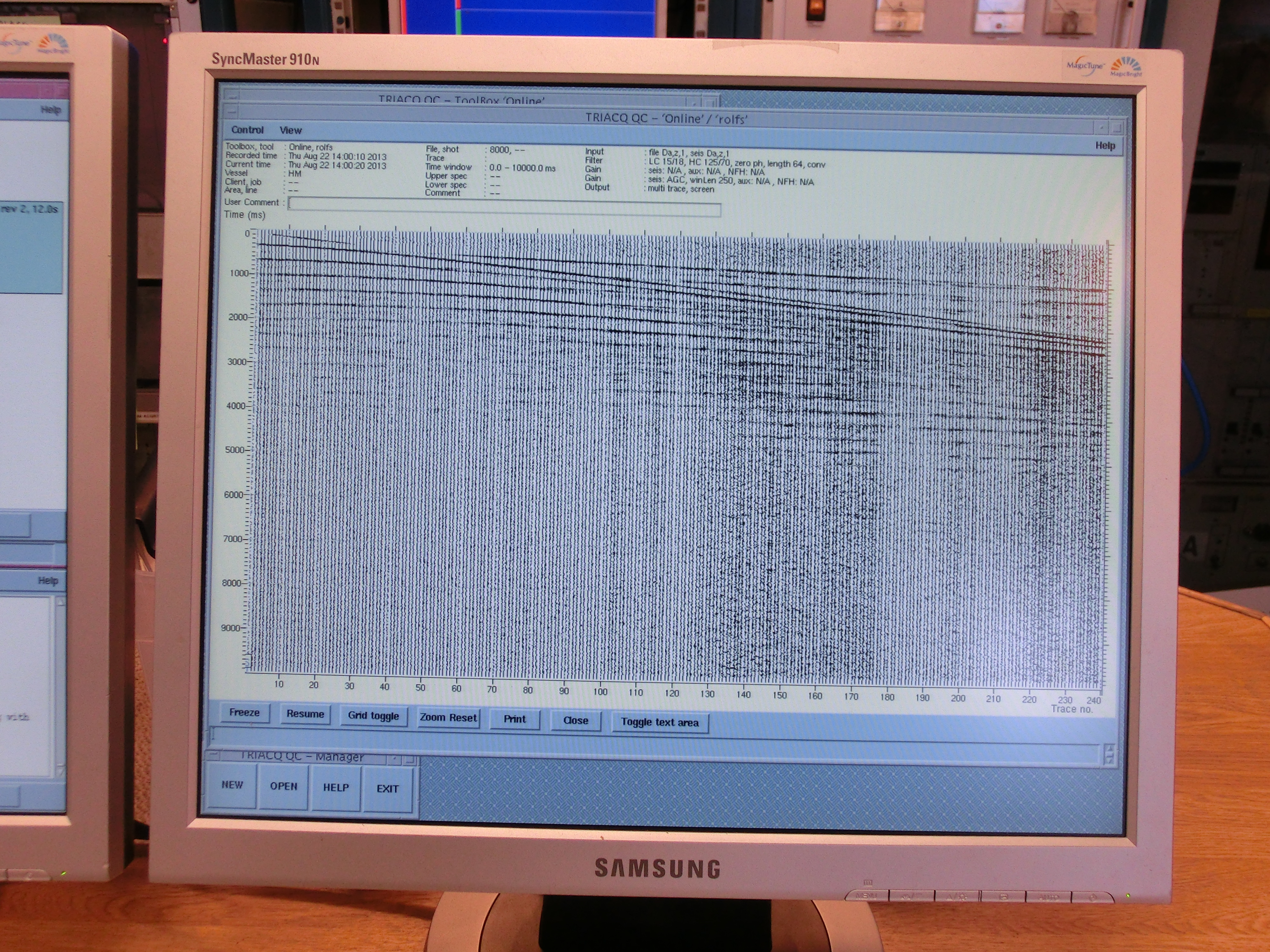Open window menu of 'Online'/'rolfs' window
The height and width of the screenshot is (952, 1270).
(231, 111)
